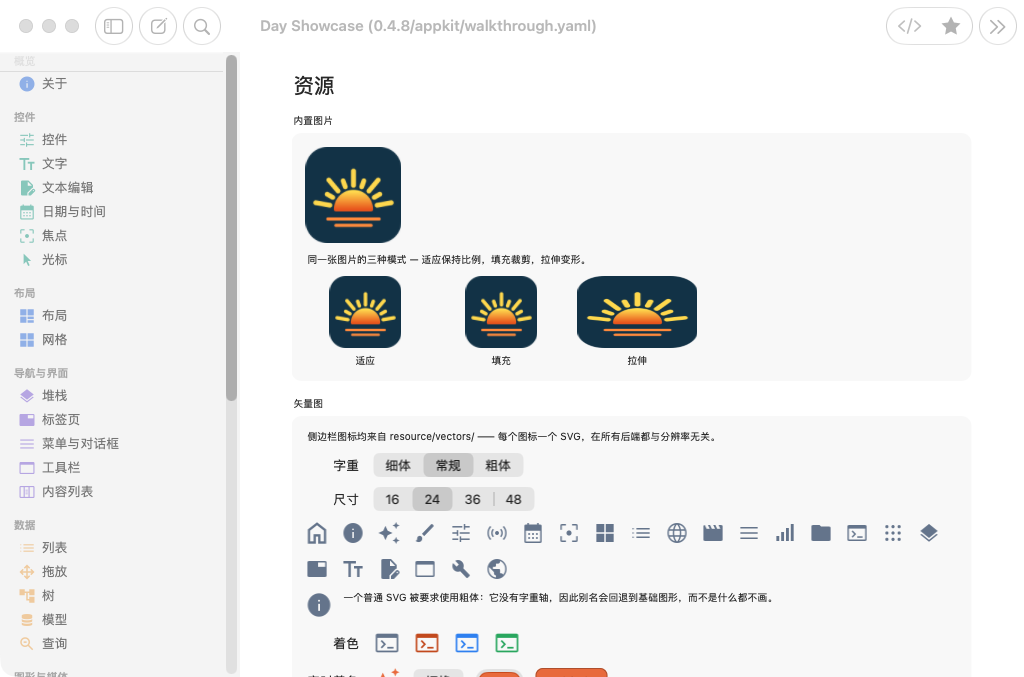Click the large sunrise built-in image
The height and width of the screenshot is (677, 1024).
(x=353, y=195)
